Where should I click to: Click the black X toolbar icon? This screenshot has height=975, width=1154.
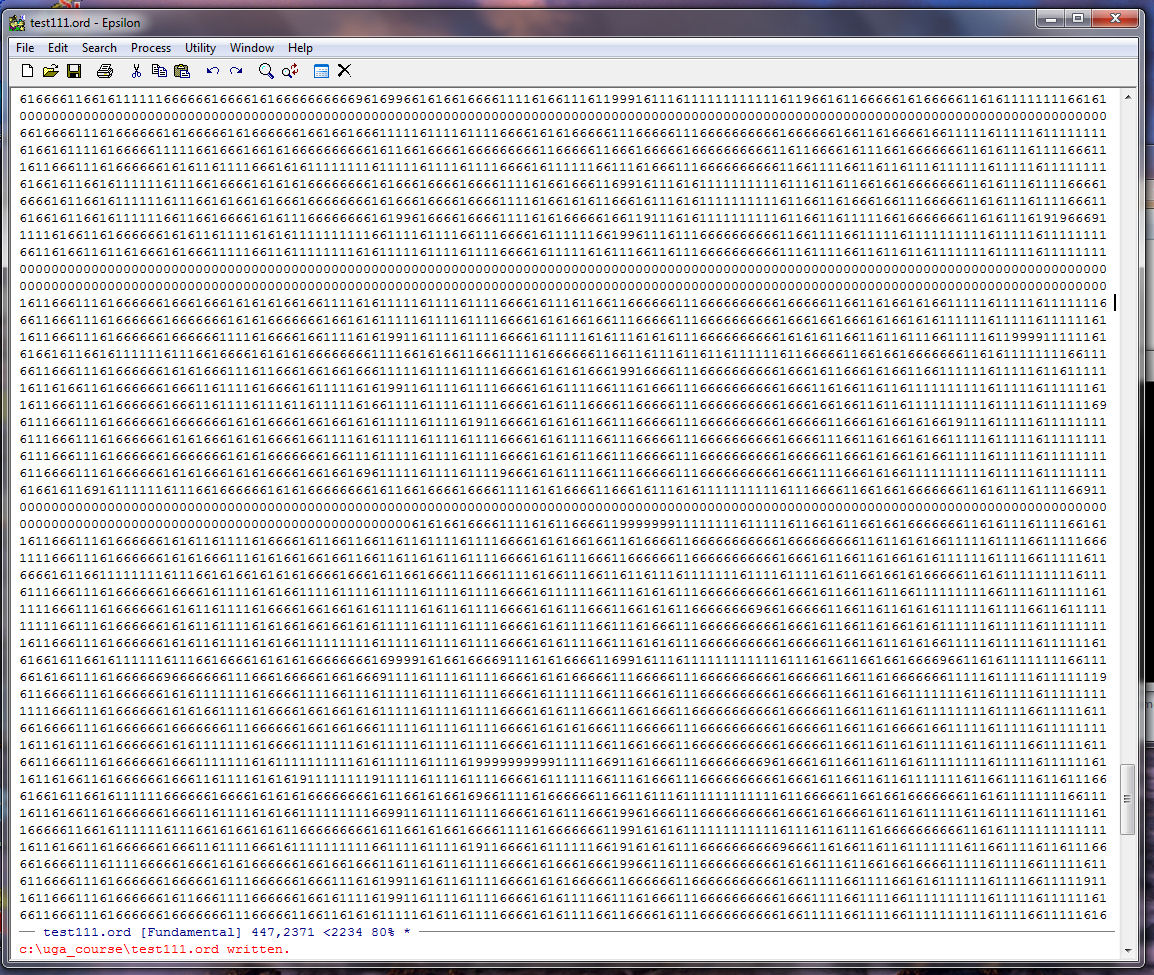tap(345, 71)
